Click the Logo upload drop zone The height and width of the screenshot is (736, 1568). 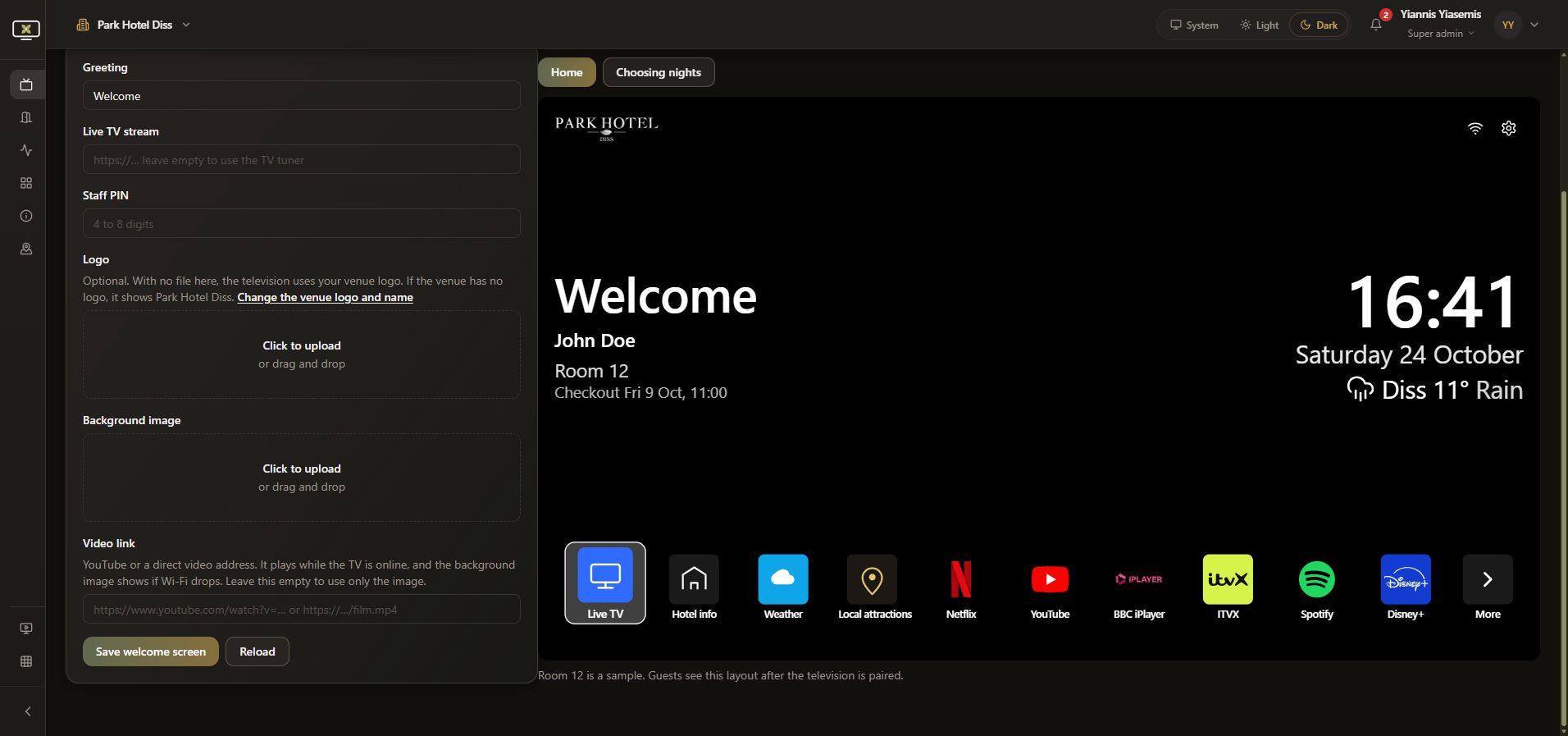[302, 354]
